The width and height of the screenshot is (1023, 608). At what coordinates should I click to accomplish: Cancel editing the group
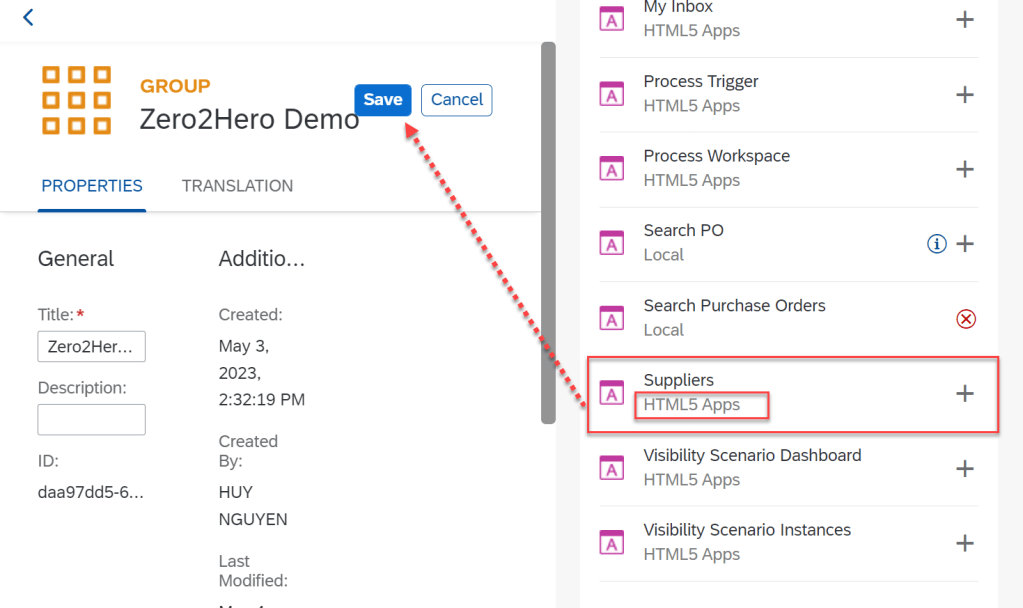pyautogui.click(x=456, y=99)
